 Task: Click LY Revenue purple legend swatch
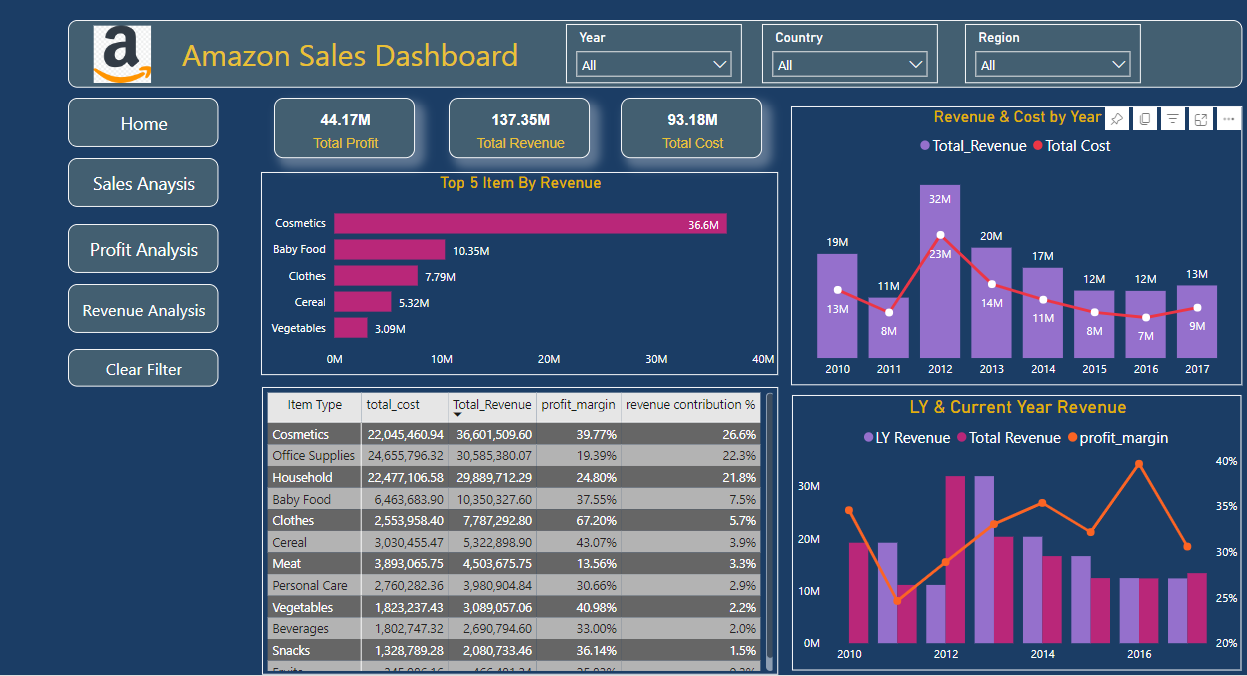click(x=868, y=438)
